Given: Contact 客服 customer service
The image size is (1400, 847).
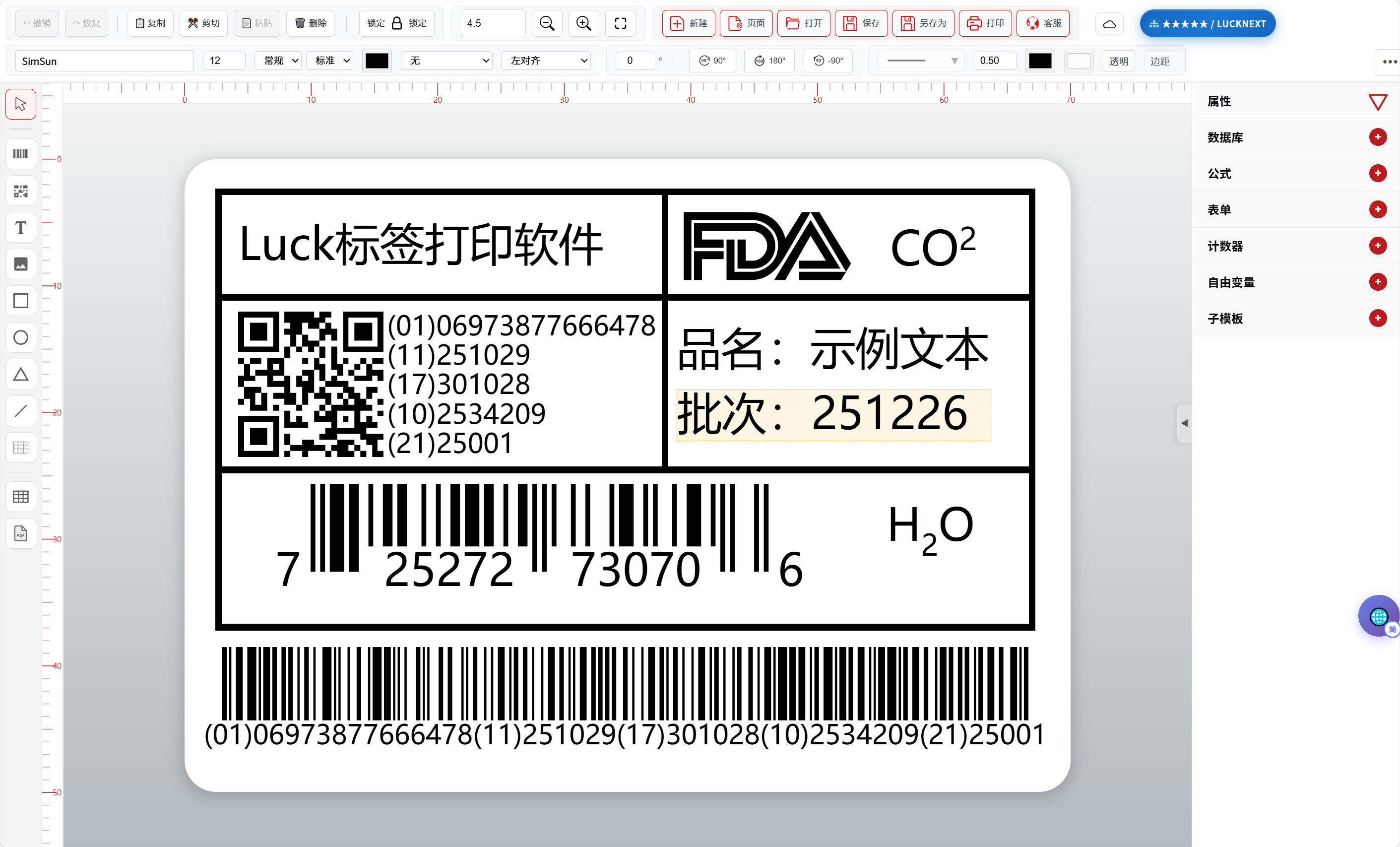Looking at the screenshot, I should point(1043,23).
